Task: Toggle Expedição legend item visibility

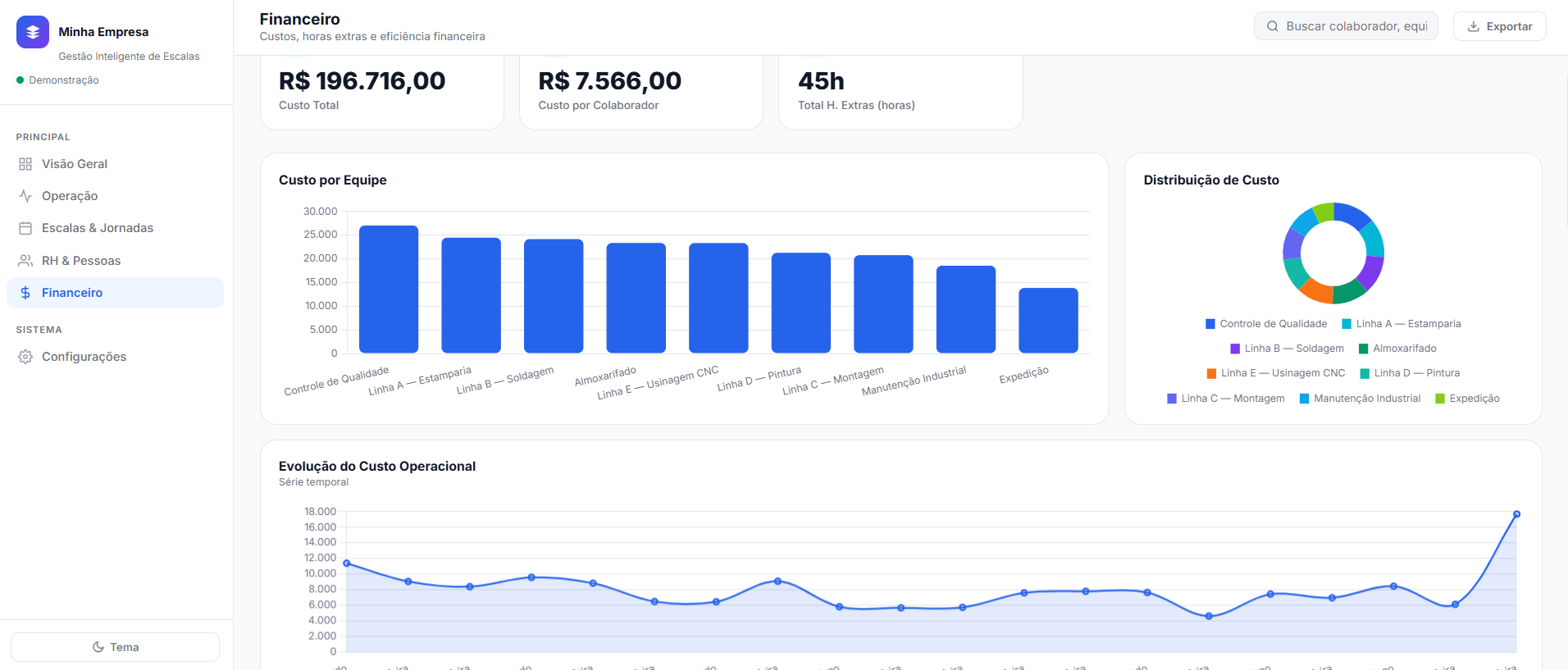Action: (x=1467, y=399)
